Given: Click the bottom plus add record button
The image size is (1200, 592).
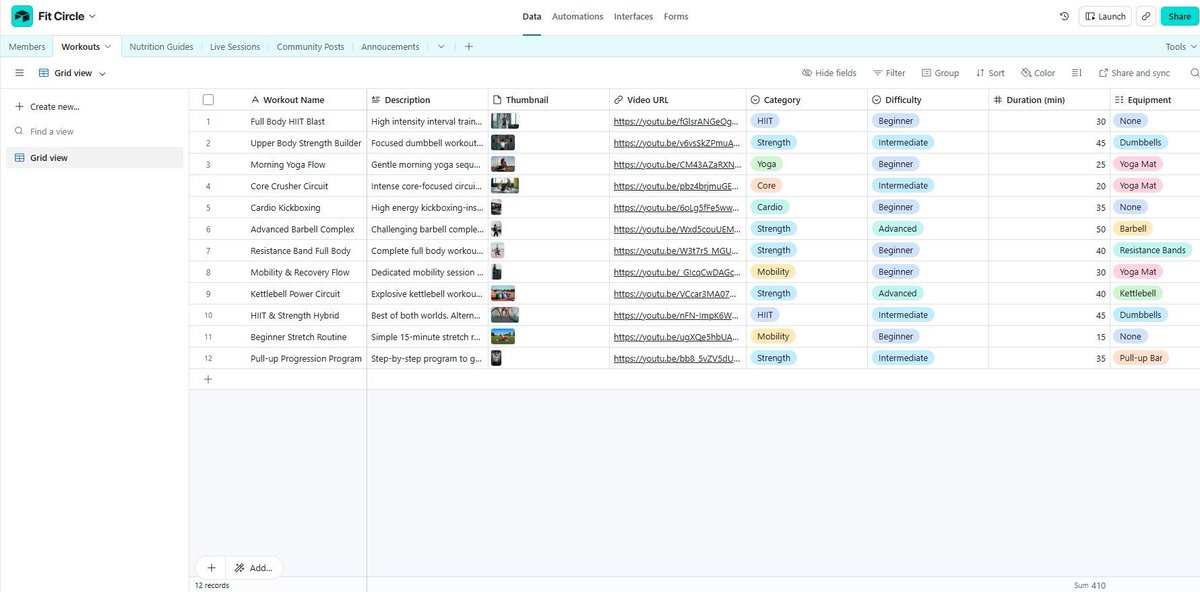Looking at the screenshot, I should click(211, 567).
